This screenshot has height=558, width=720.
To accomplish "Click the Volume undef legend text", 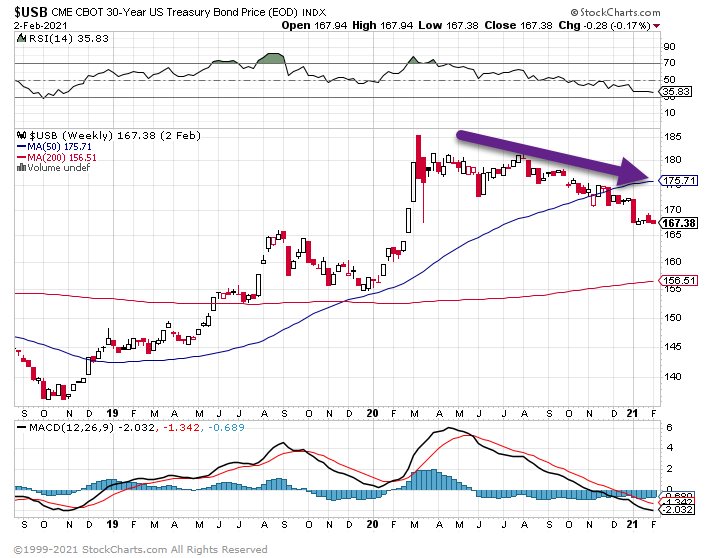I will point(58,168).
